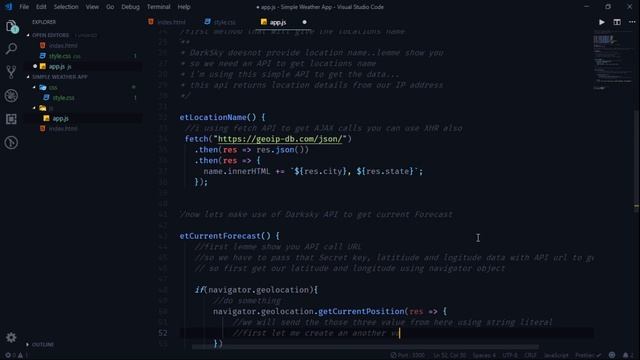Viewport: 640px width, 360px height.
Task: Open the Terminal menu
Action: tap(158, 7)
